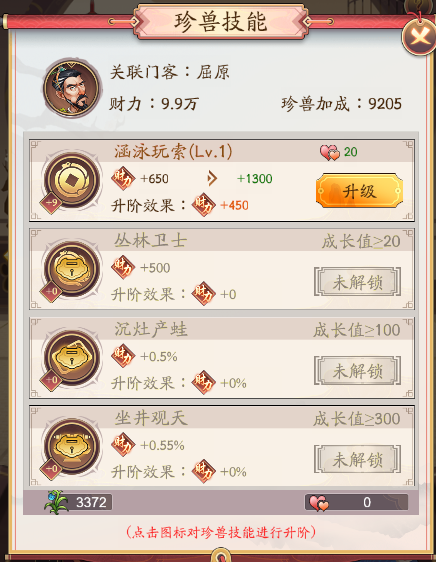Close the 珍兽技能 panel
This screenshot has height=562, width=436.
pyautogui.click(x=419, y=36)
